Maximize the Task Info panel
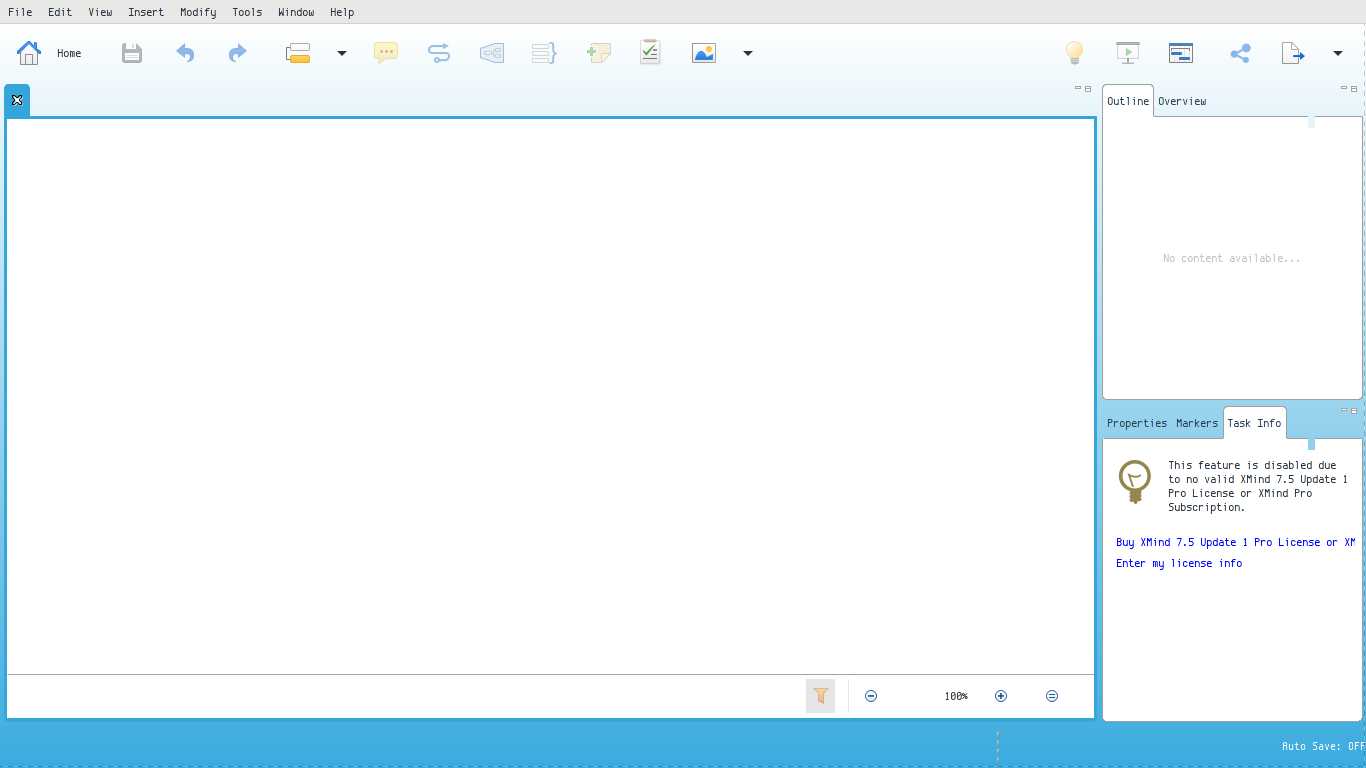Screen dimensions: 1366x768 point(1355,410)
